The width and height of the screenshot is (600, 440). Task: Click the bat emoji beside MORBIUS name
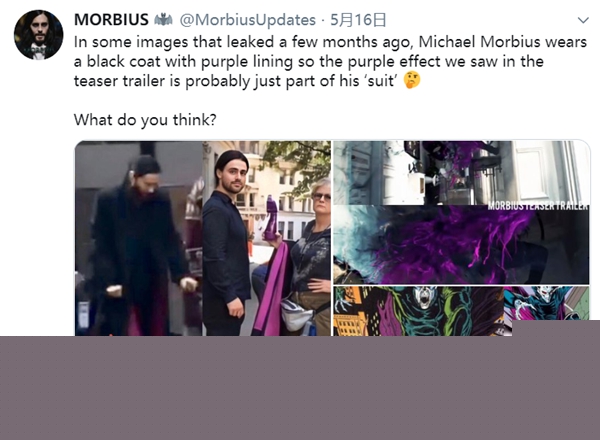[x=163, y=20]
